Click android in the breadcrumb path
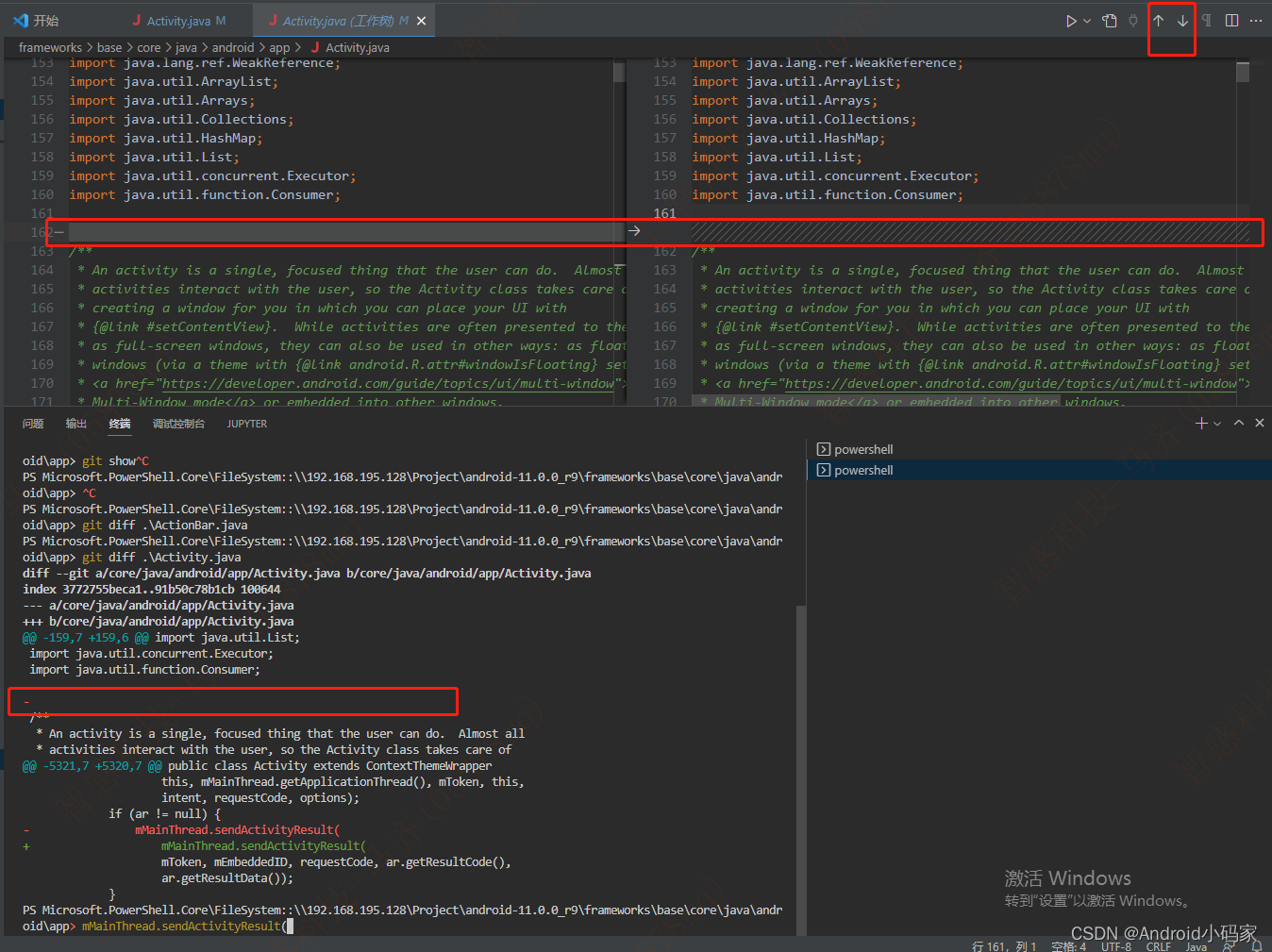This screenshot has height=952, width=1272. pos(233,47)
